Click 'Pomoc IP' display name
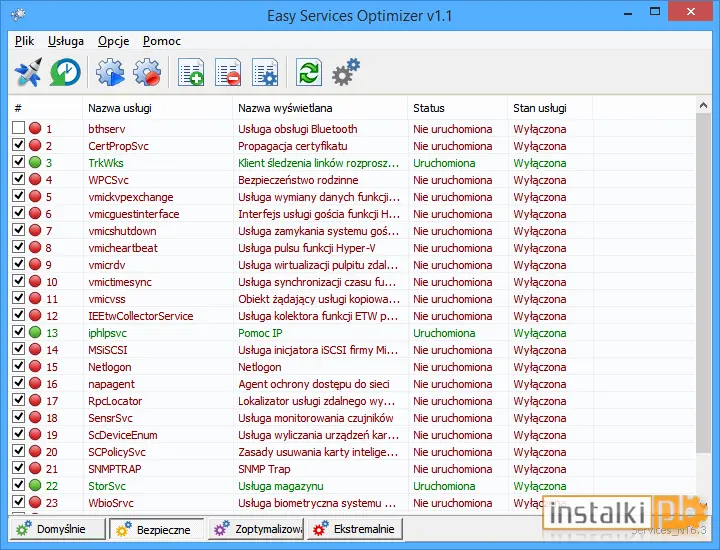 point(260,333)
